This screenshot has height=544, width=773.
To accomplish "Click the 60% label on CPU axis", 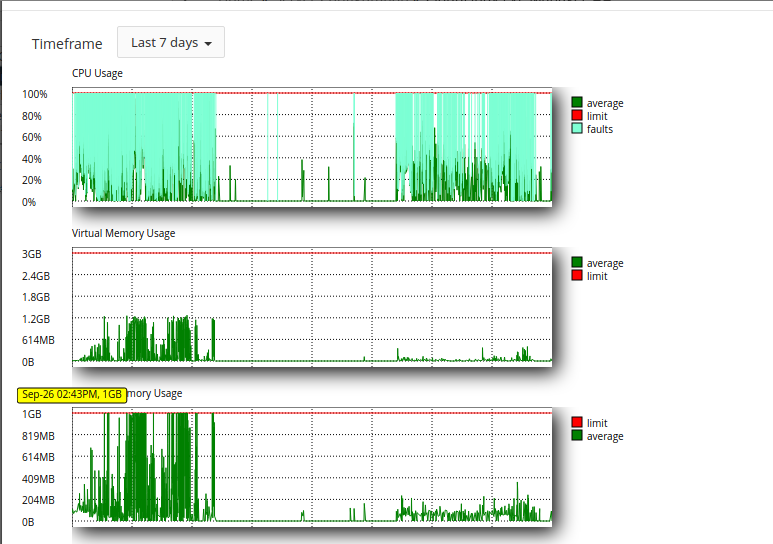I will point(32,137).
